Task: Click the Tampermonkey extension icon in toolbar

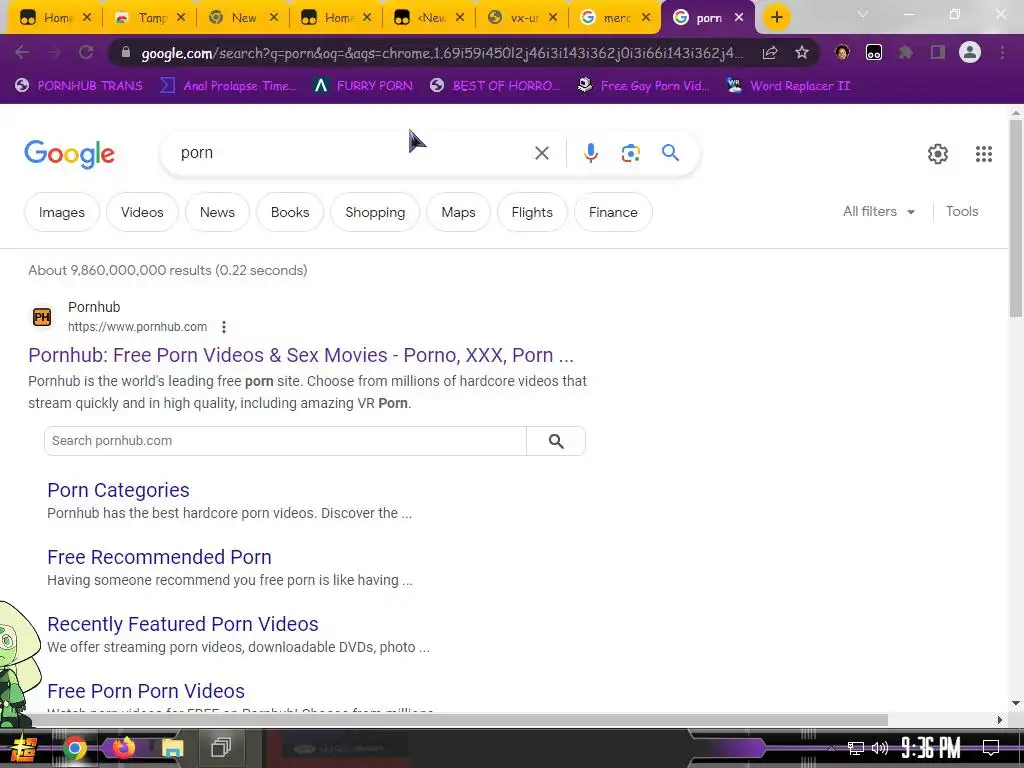Action: [874, 52]
